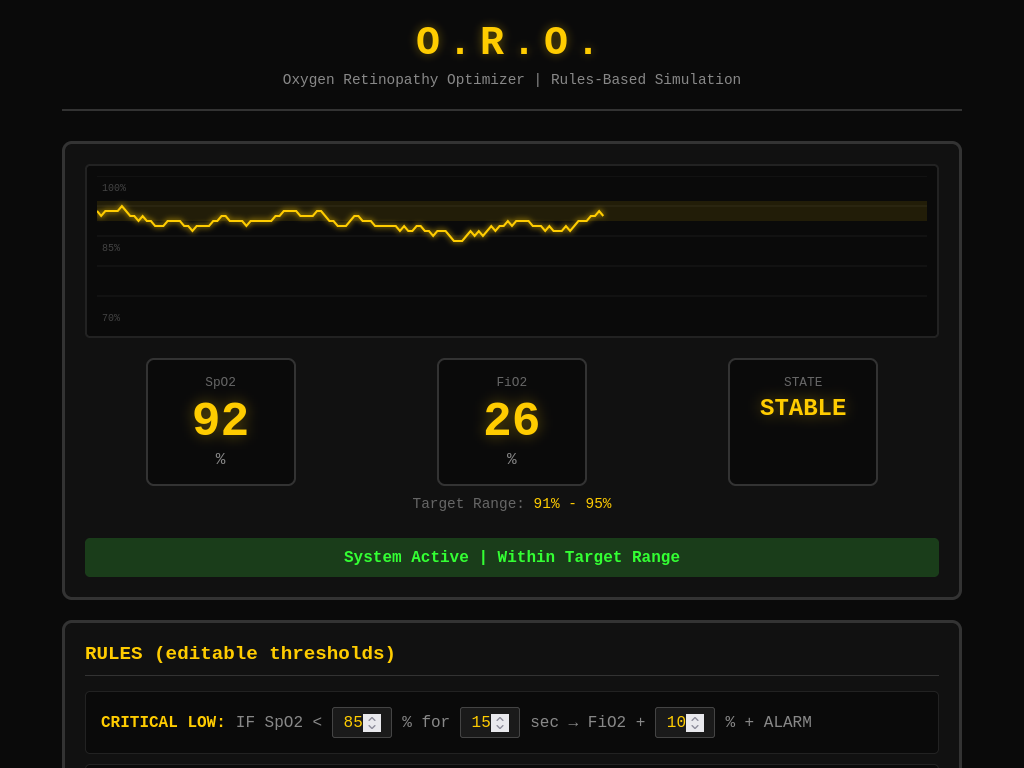Click the RULES editable thresholds heading
The image size is (1024, 768).
[x=240, y=653]
